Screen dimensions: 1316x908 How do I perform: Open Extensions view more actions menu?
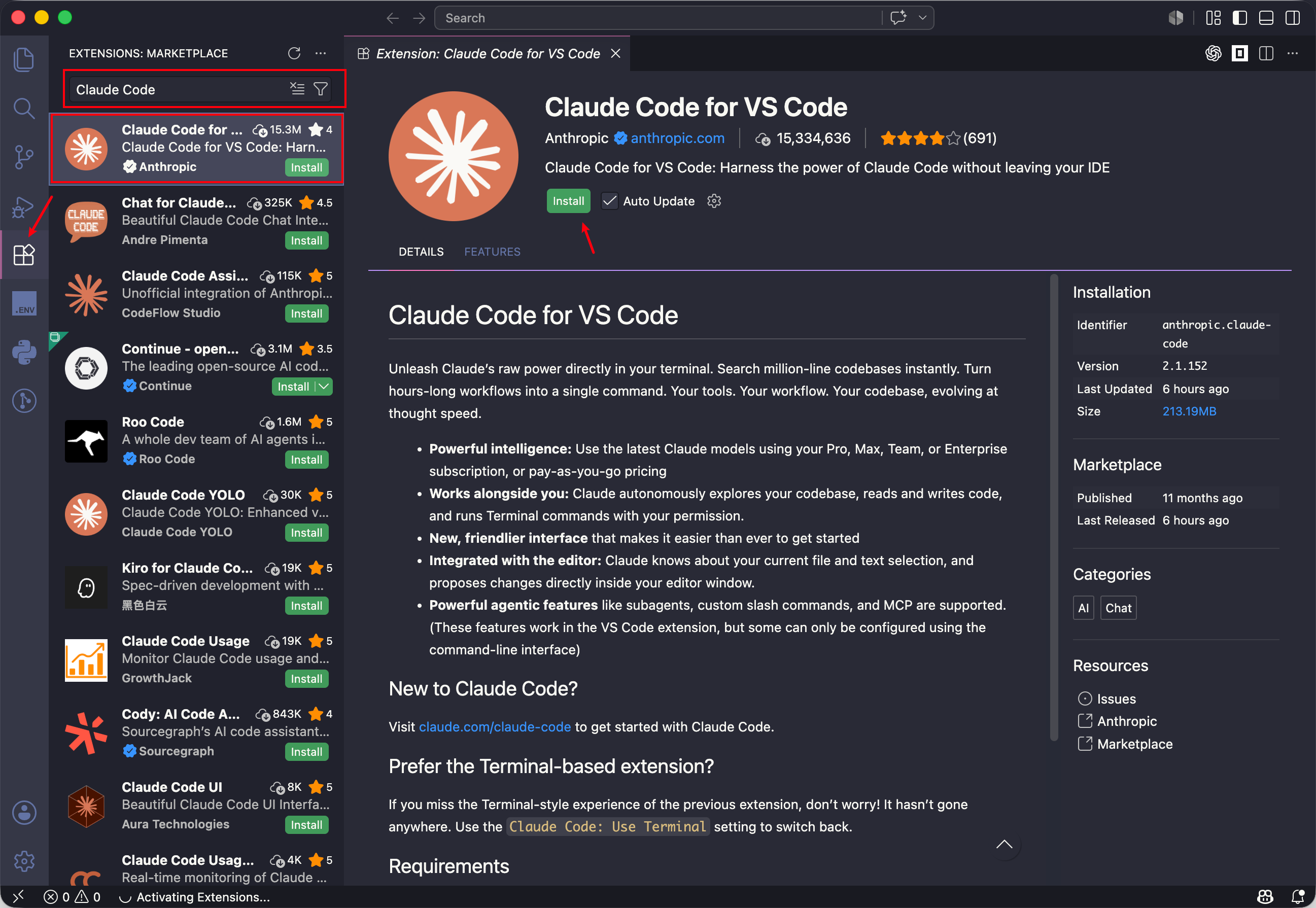[321, 53]
